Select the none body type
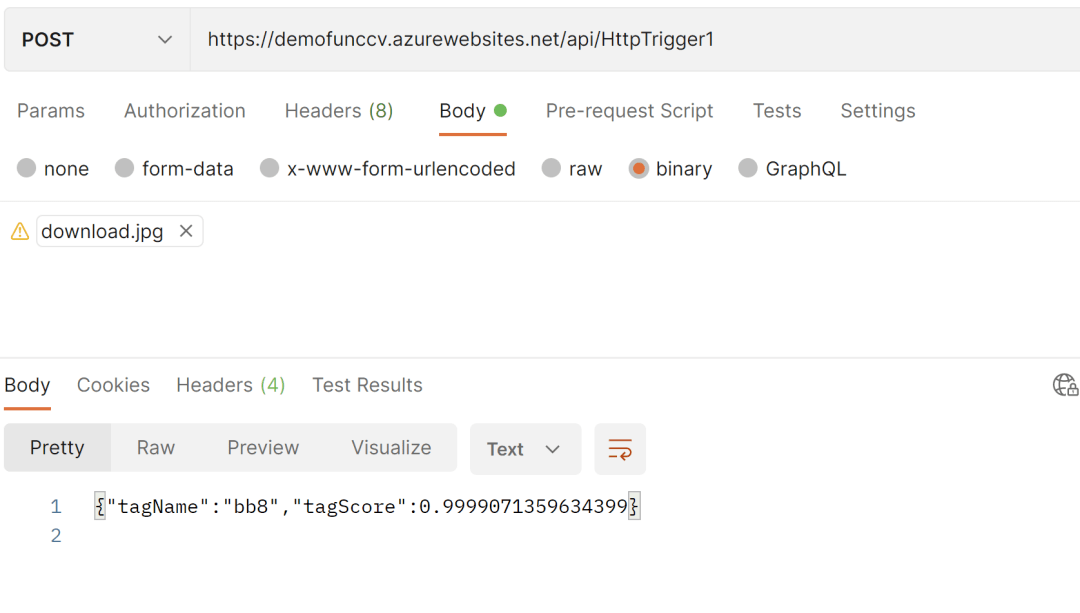Viewport: 1080px width, 613px height. 27,169
